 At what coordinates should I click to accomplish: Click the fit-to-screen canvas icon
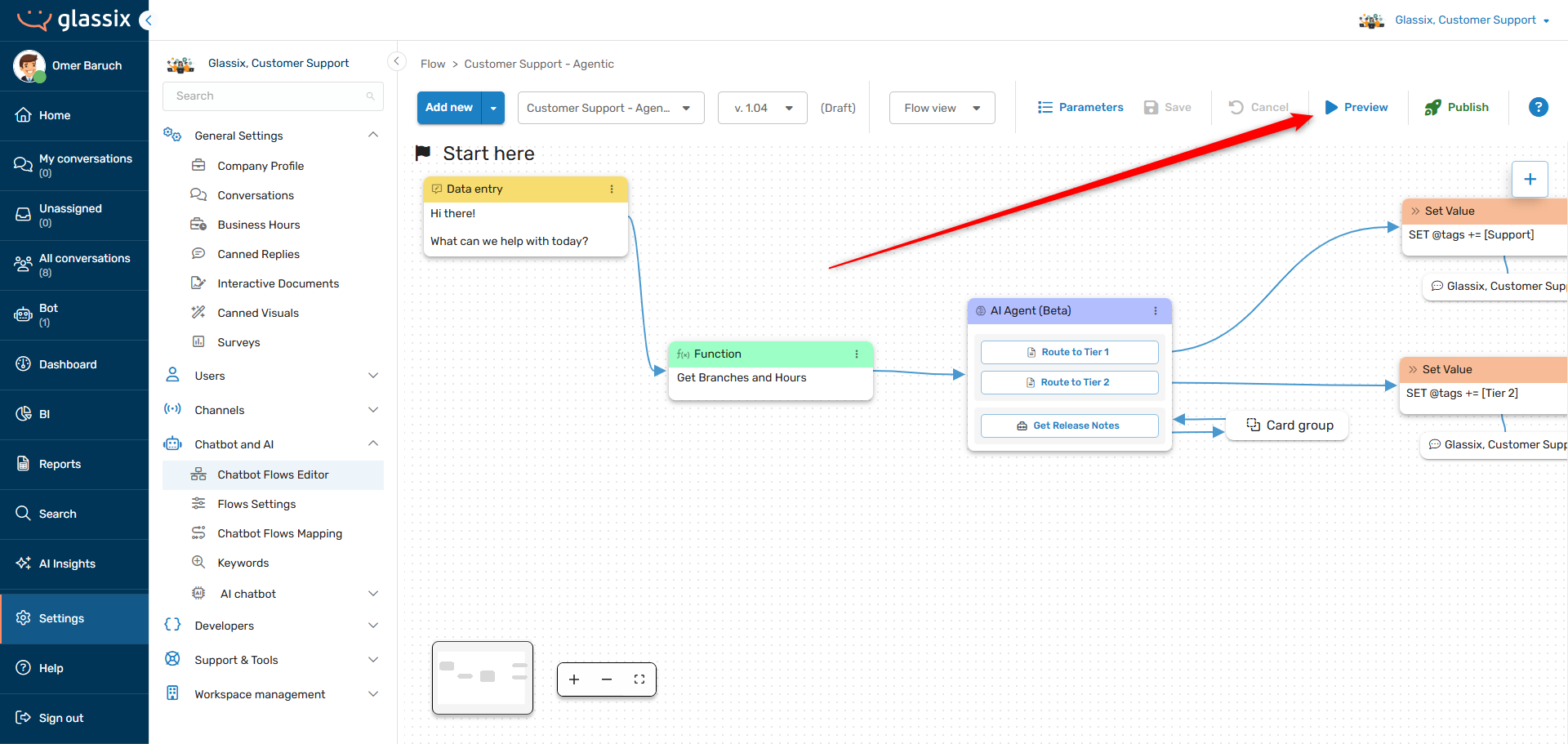pos(639,679)
